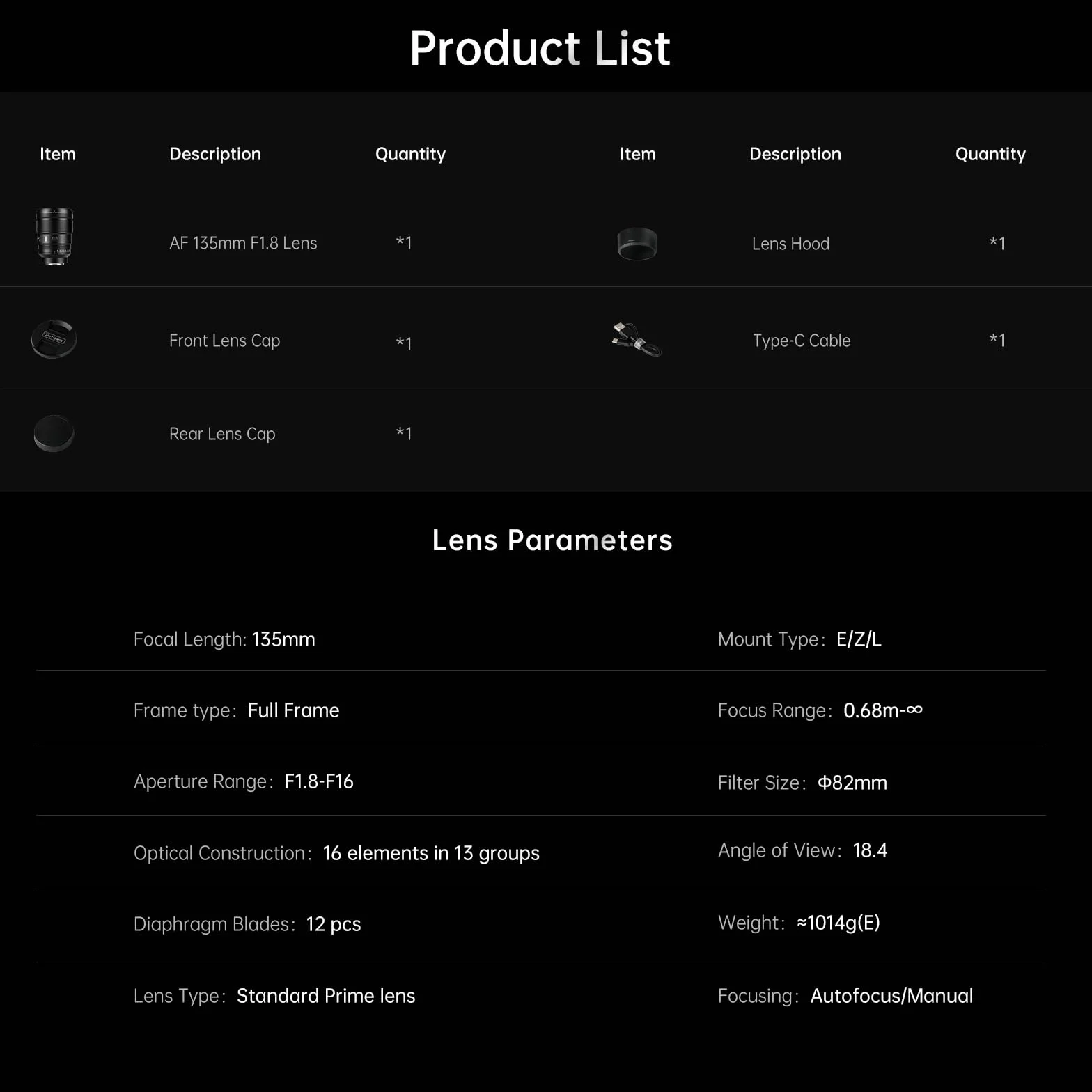This screenshot has height=1092, width=1092.
Task: Click the Autofocus/Manual focusing value
Action: (891, 996)
